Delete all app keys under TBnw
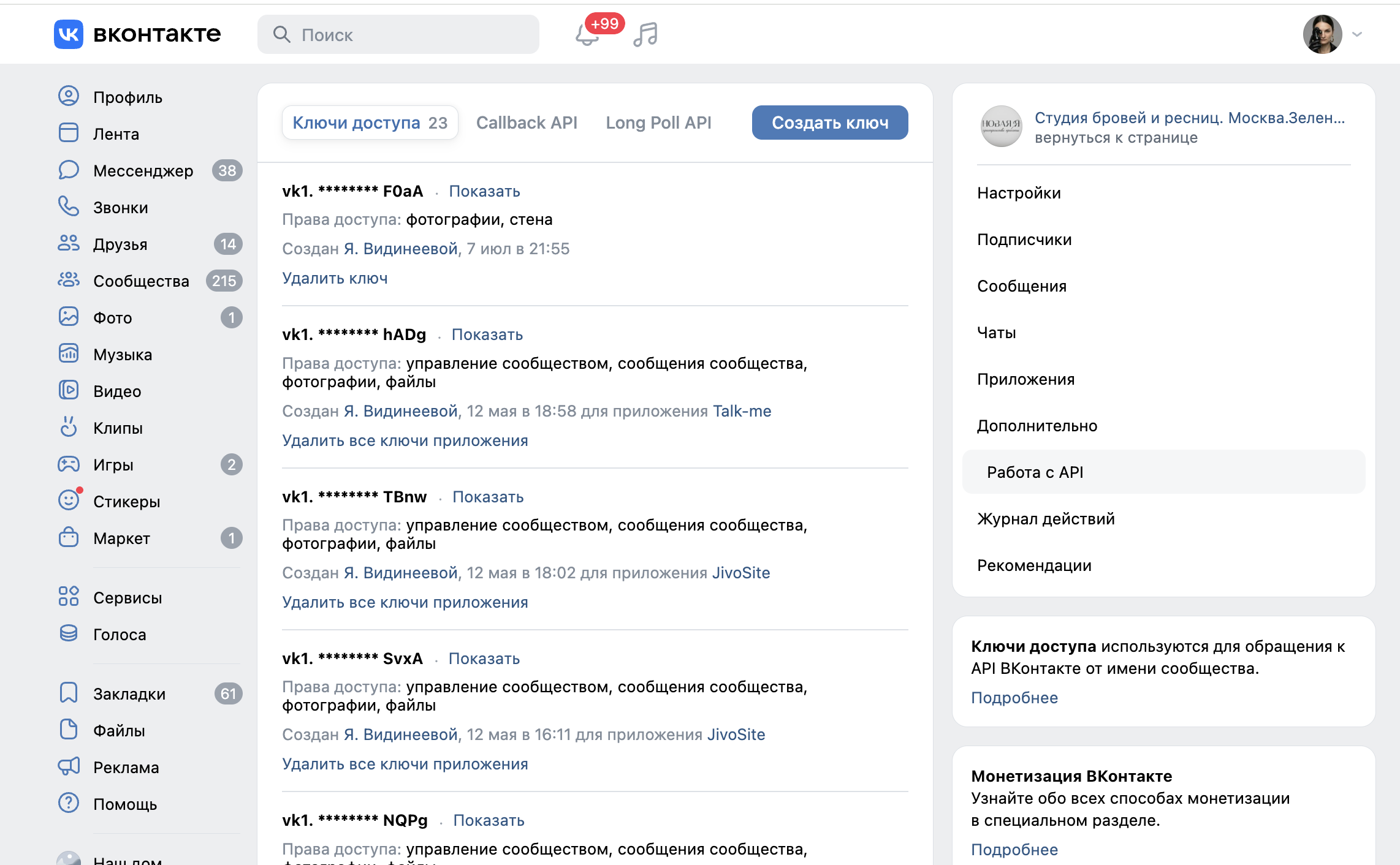Viewport: 1400px width, 865px height. 405,602
